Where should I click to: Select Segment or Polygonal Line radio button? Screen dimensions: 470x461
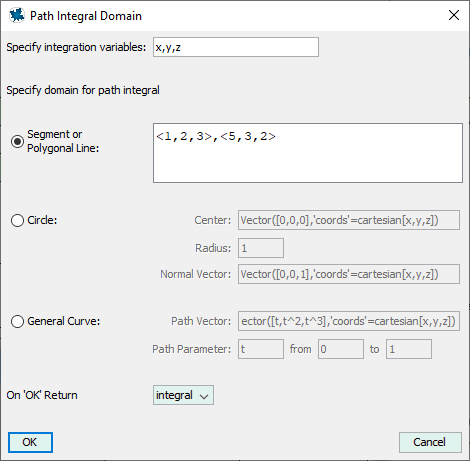click(x=17, y=142)
